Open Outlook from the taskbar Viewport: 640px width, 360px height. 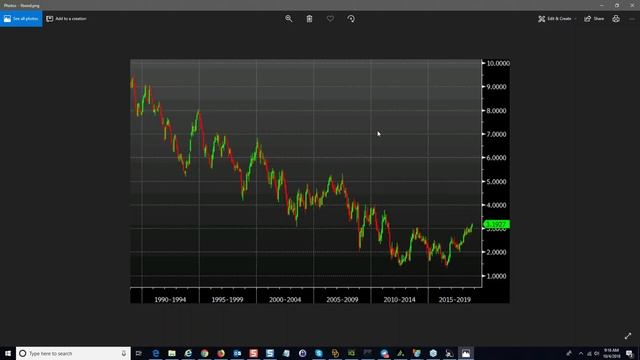pos(237,353)
